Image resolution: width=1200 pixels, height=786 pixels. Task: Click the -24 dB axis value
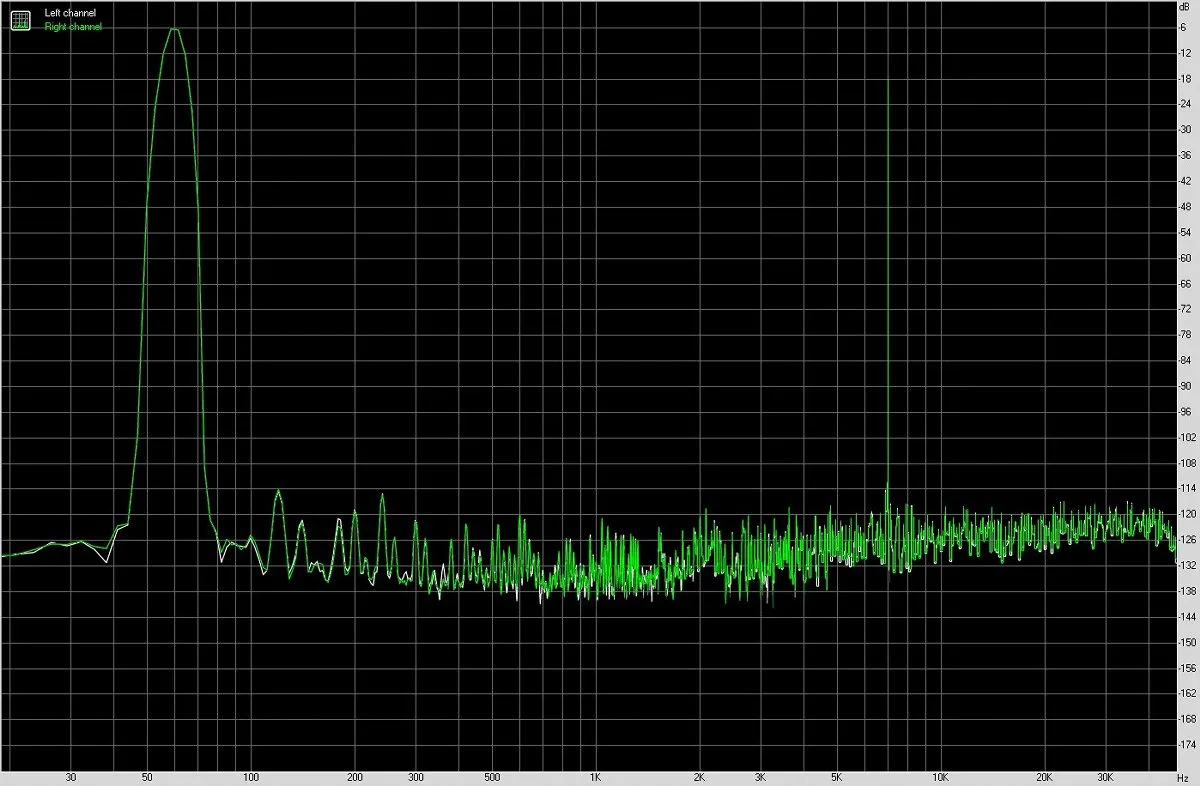1186,104
